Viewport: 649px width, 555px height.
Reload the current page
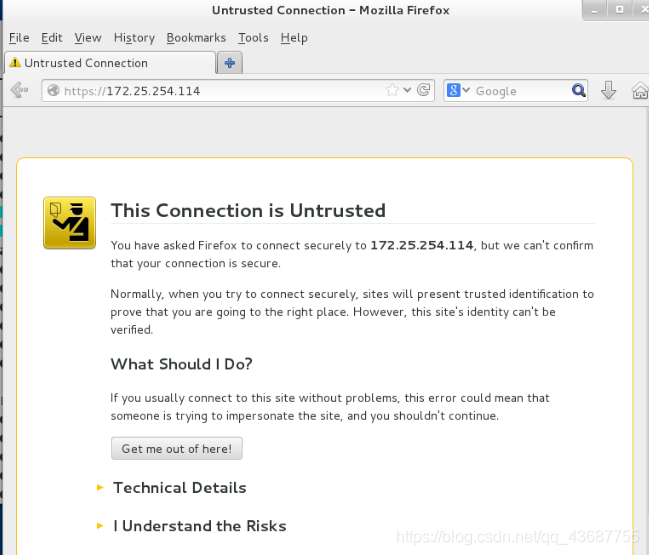[x=423, y=90]
